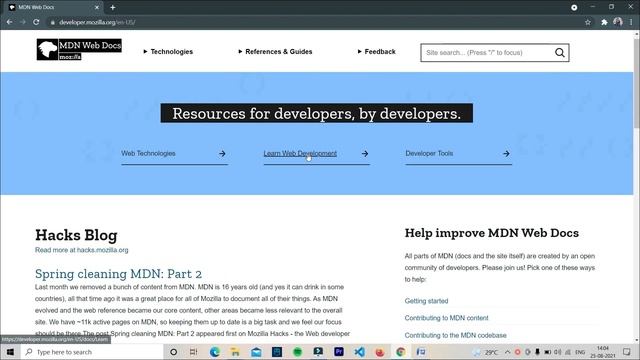The image size is (640, 360).
Task: Open a new tab with the plus button
Action: point(113,7)
